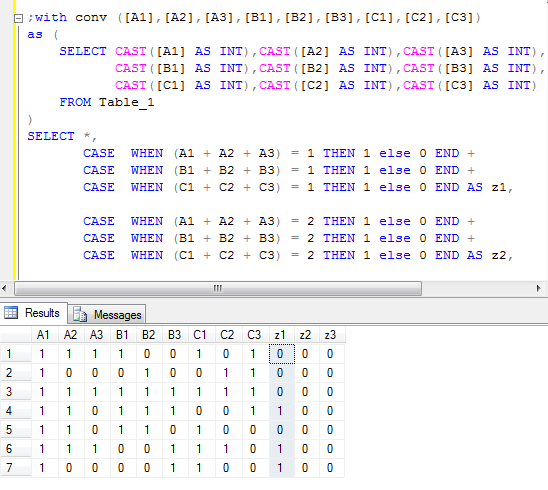
Task: Click the focused z1 cell in row 1
Action: tap(282, 354)
